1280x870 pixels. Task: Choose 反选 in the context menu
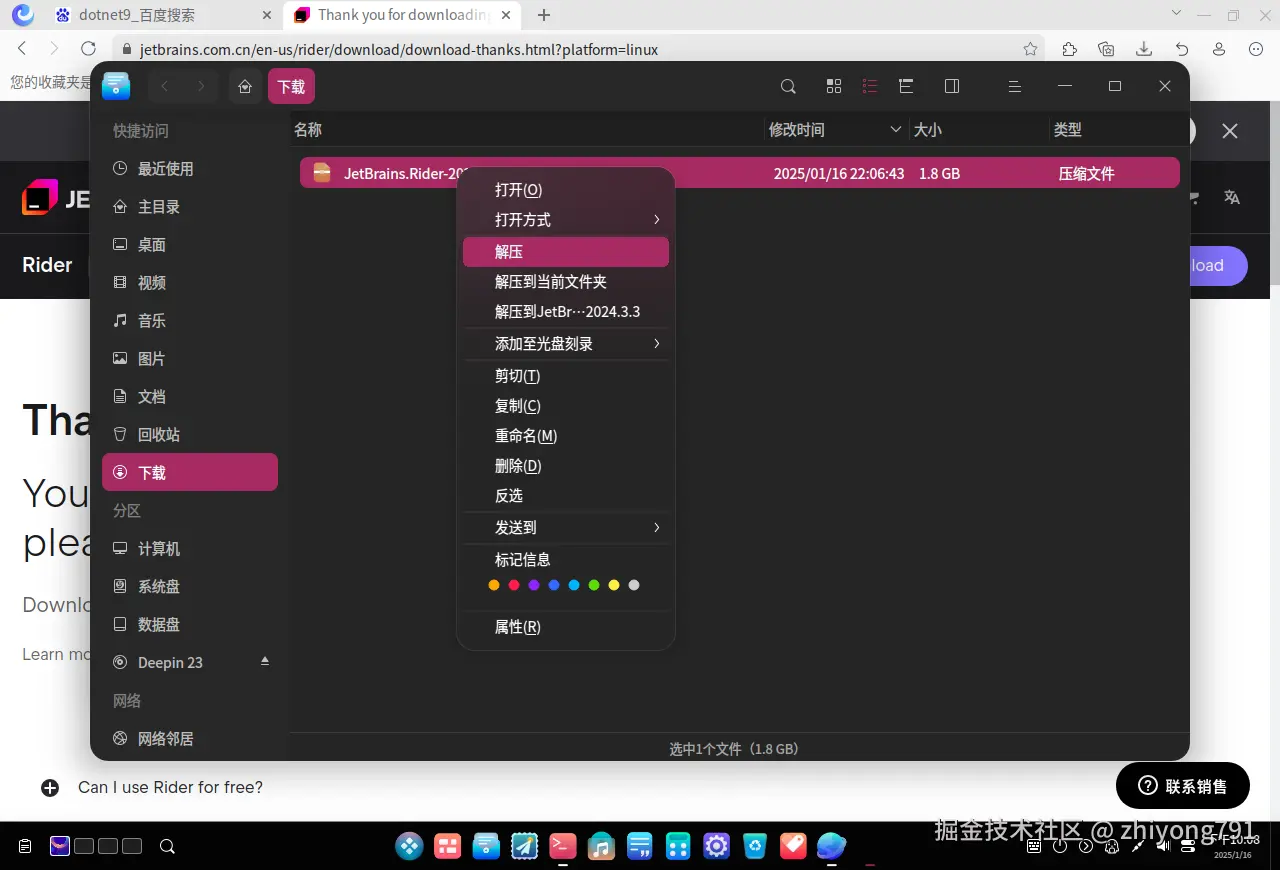(x=566, y=496)
